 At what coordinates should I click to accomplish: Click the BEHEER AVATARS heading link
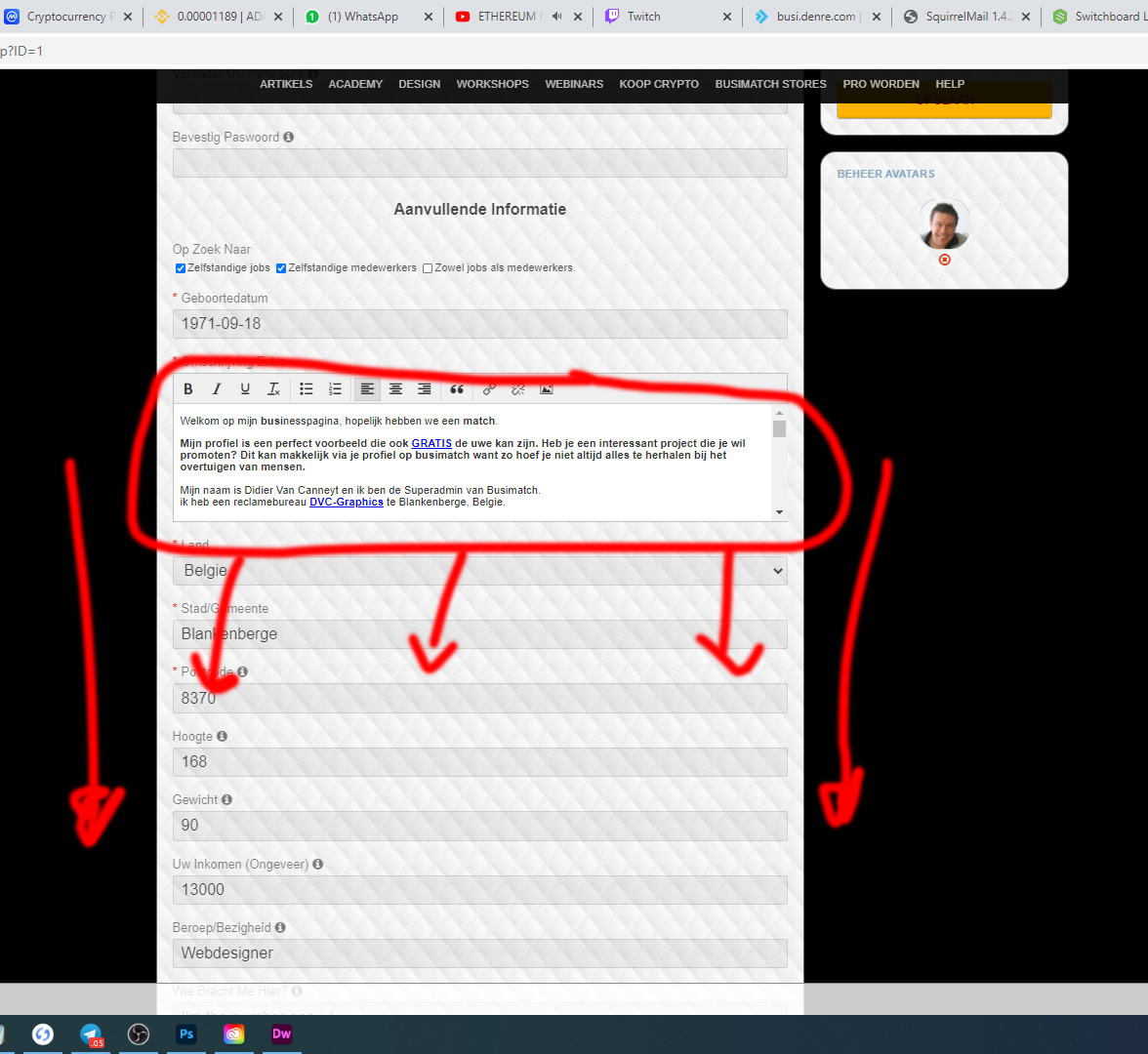click(x=886, y=174)
